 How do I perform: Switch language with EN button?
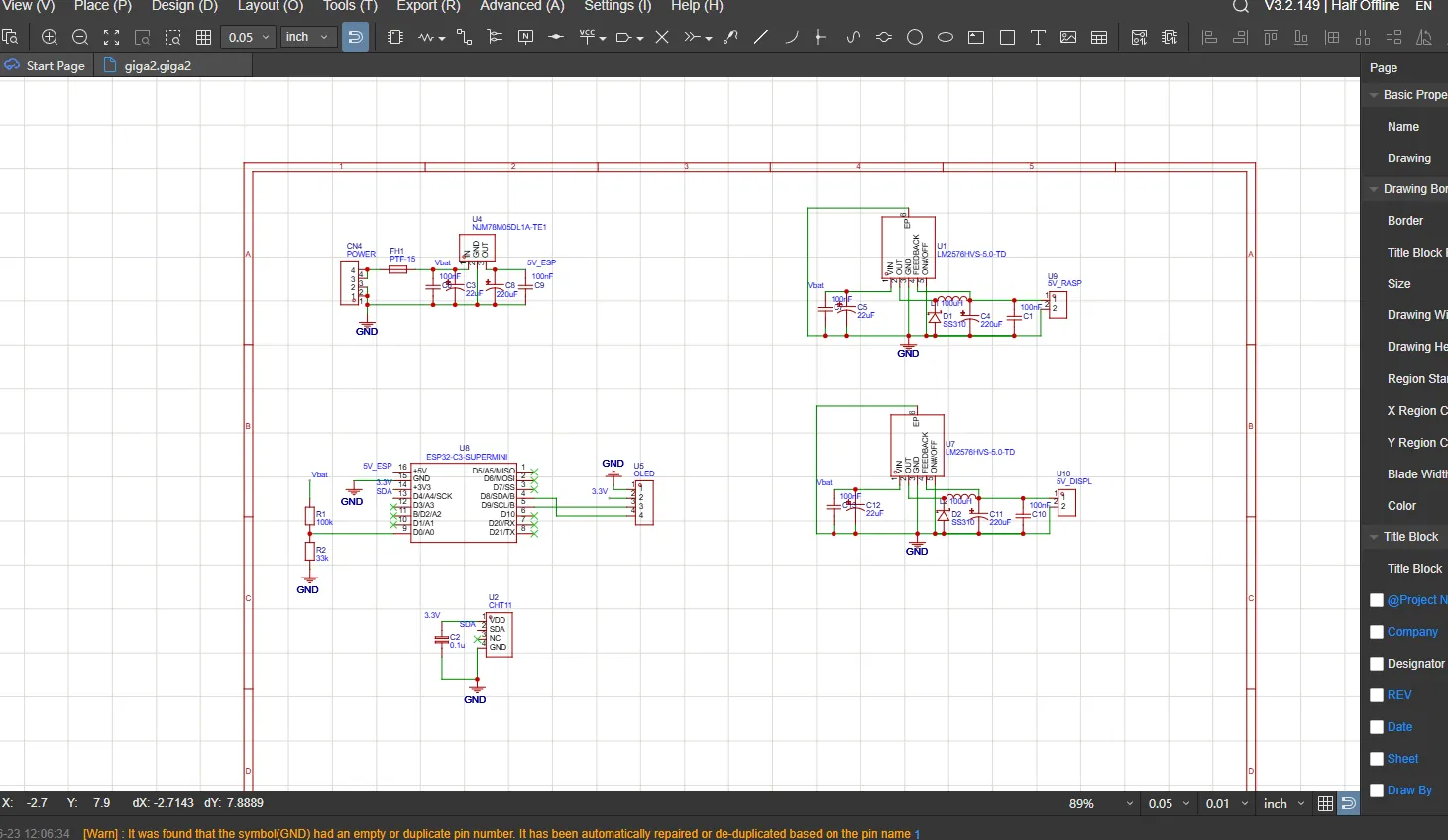1423,6
